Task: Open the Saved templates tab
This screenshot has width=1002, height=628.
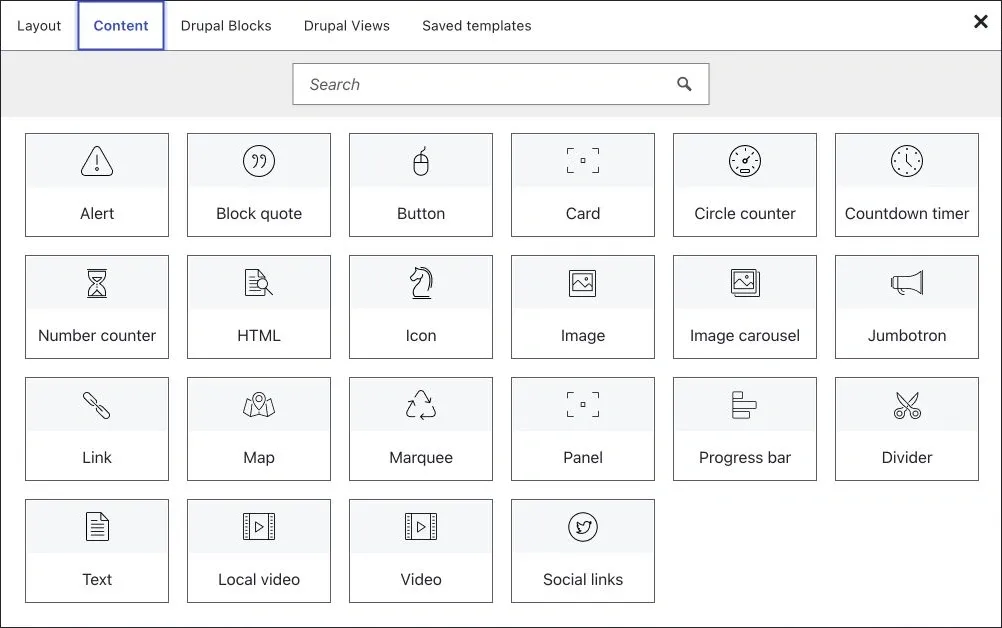Action: click(477, 26)
